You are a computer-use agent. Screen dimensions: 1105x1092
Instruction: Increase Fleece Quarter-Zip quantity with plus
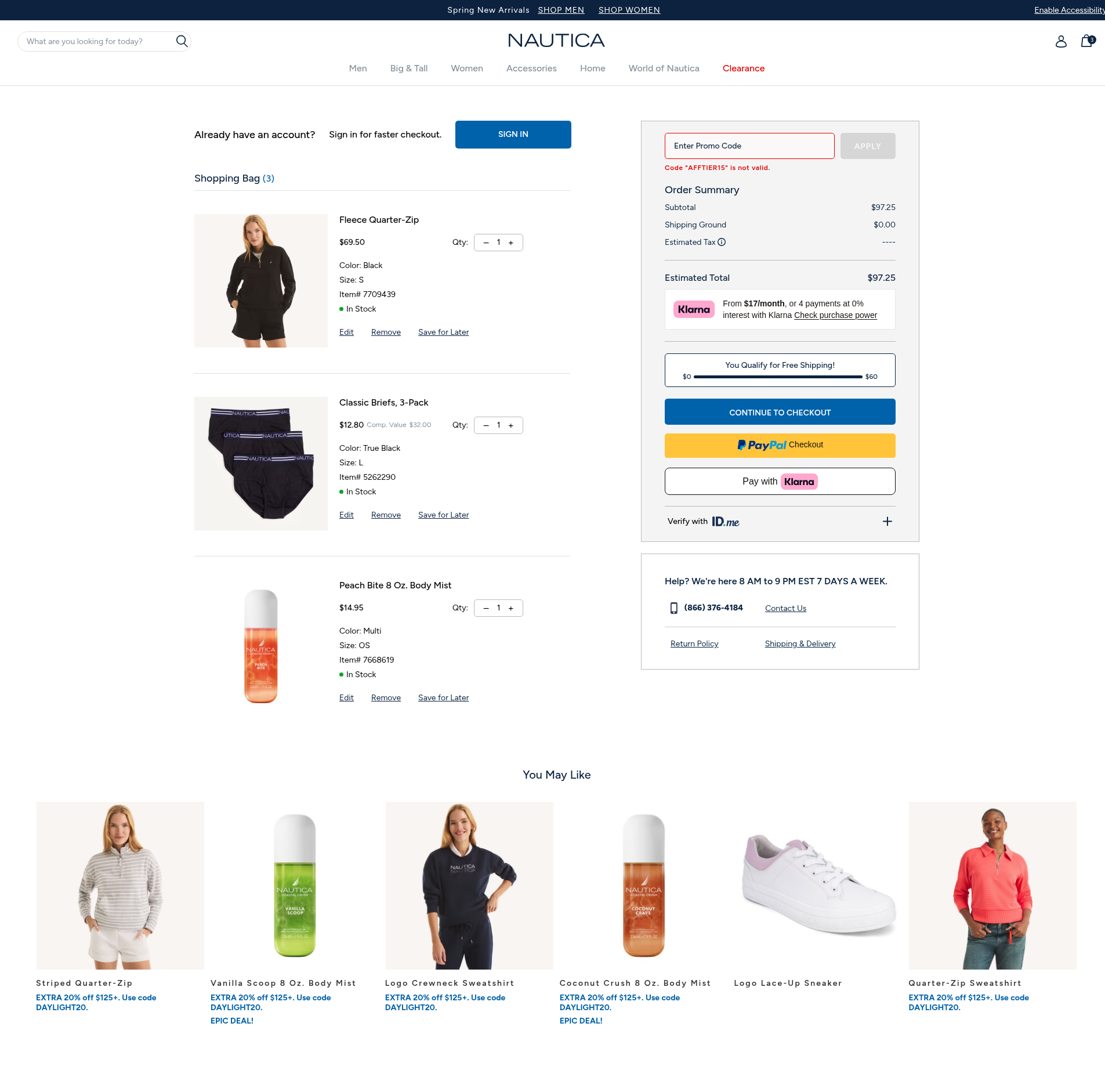[x=511, y=243]
